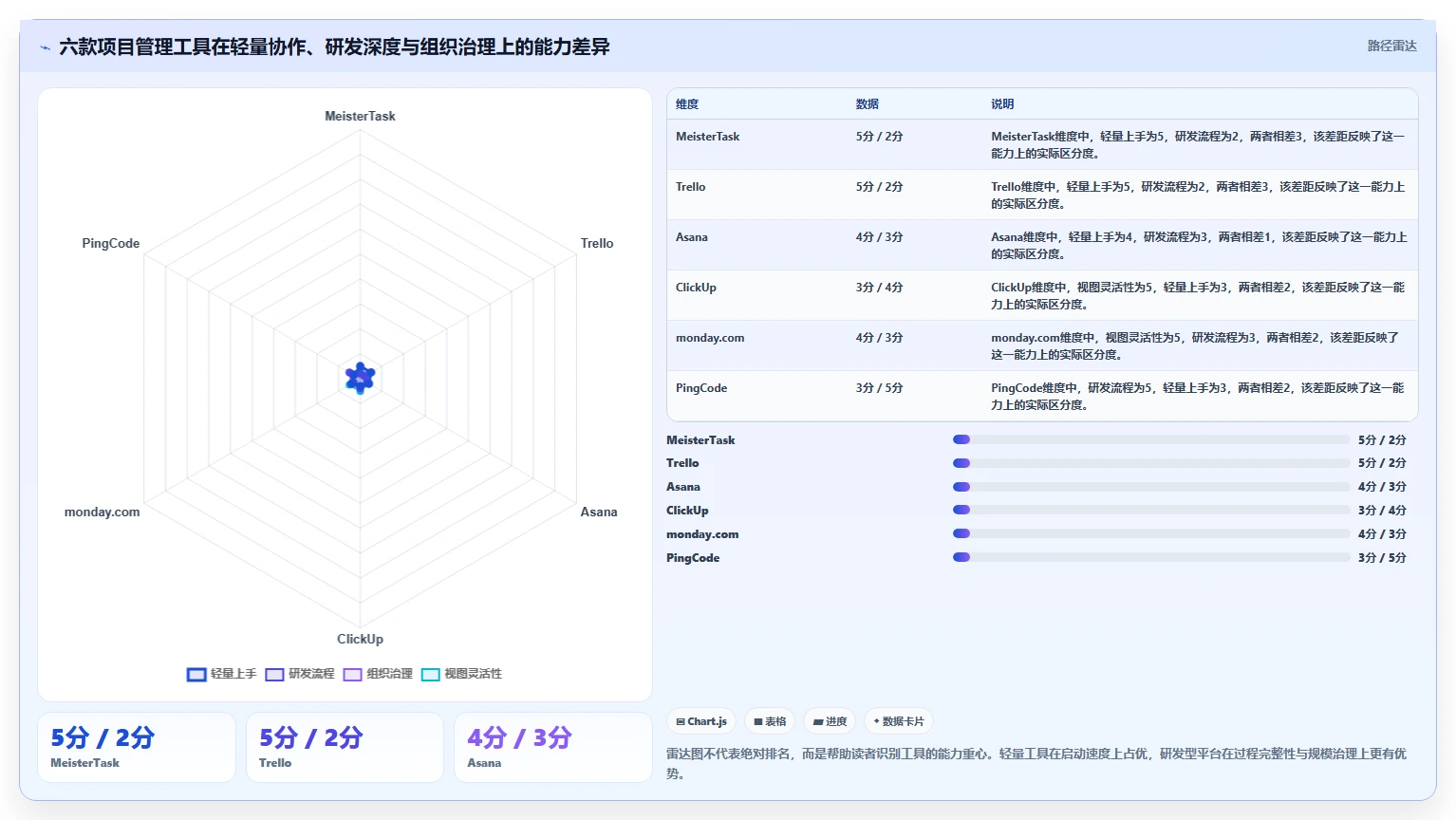Click the Trello progress bar
This screenshot has height=820, width=1456.
pos(1151,463)
